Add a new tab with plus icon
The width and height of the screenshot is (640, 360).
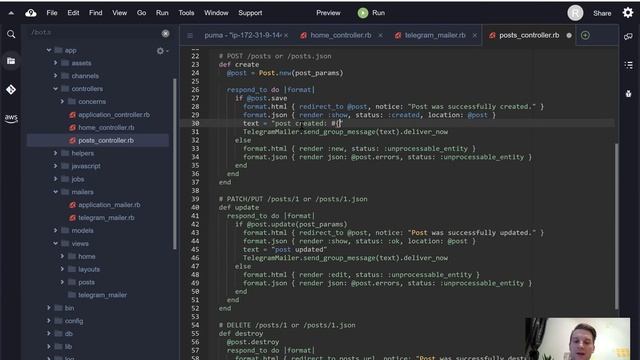[585, 35]
